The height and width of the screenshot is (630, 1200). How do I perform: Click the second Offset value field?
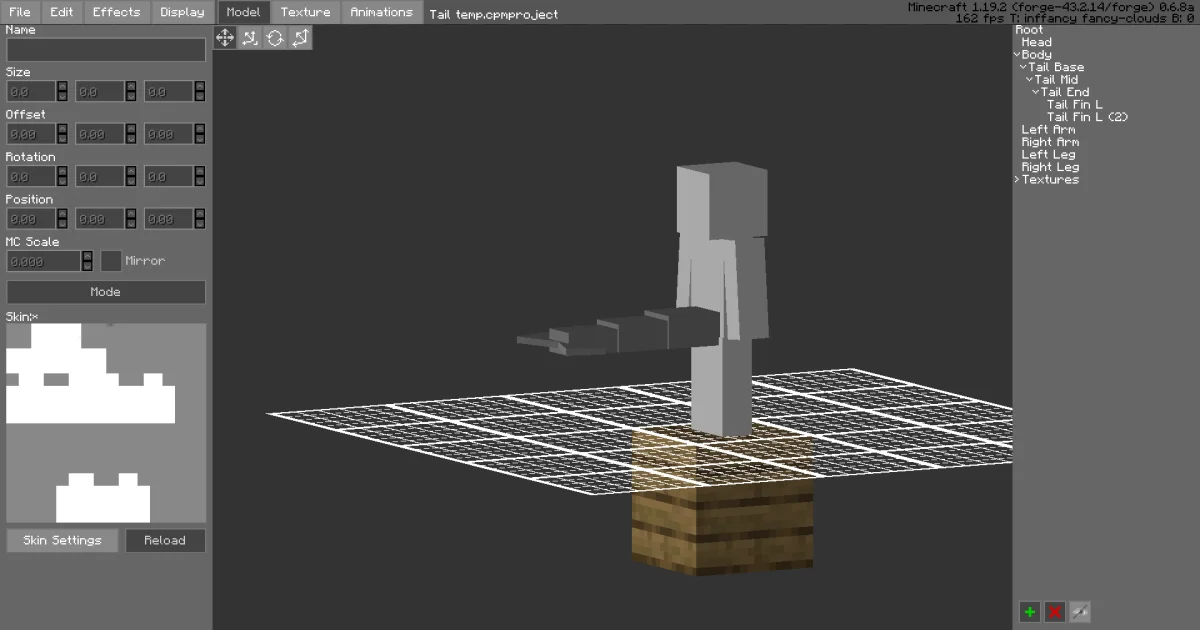point(100,134)
